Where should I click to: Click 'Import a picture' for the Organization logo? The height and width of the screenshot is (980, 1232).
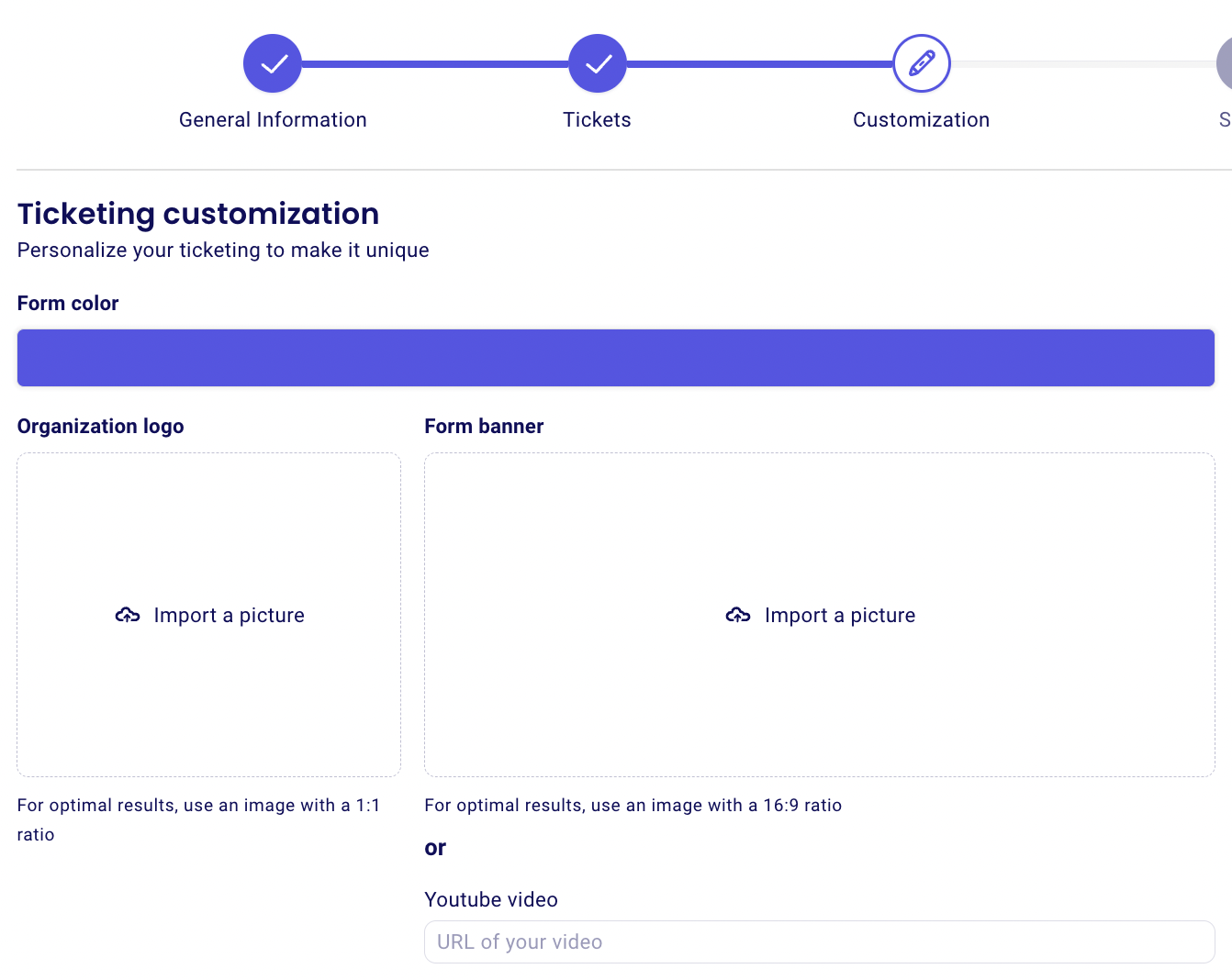click(229, 615)
